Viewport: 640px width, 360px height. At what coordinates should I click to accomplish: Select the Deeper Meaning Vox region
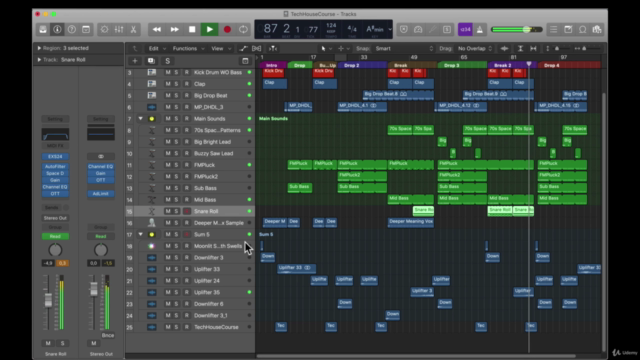coord(411,222)
